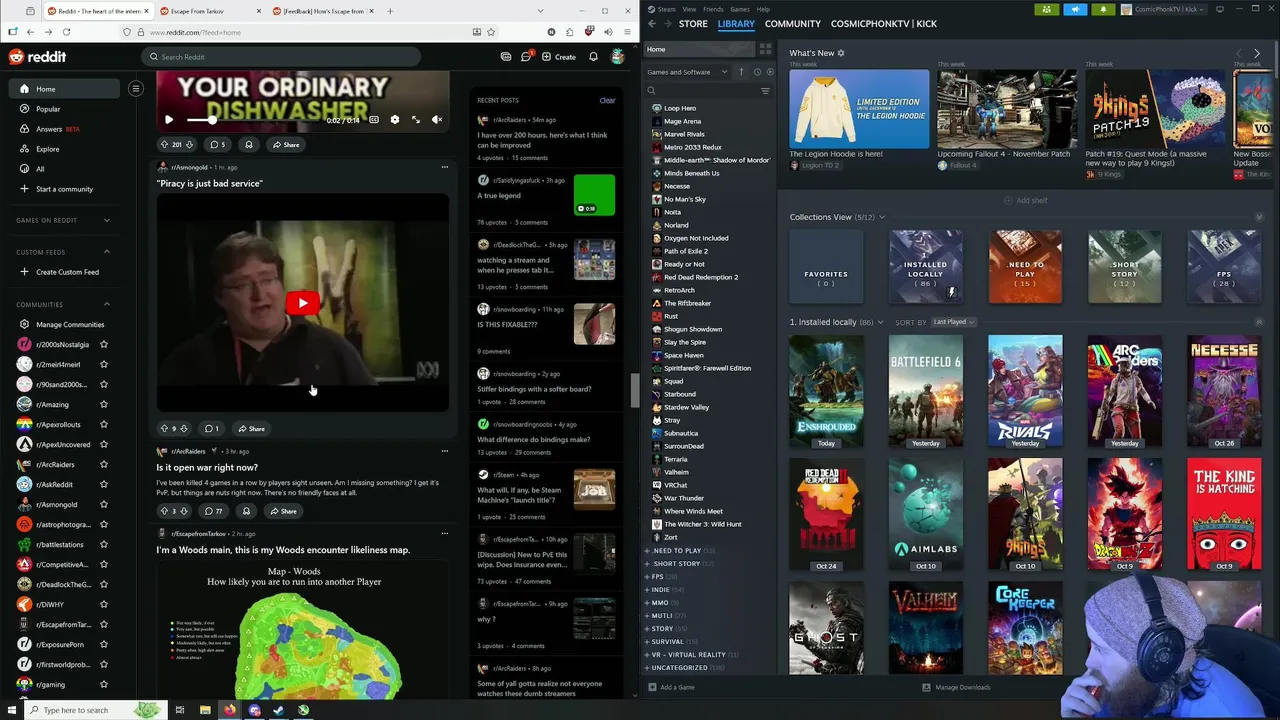Image resolution: width=1280 pixels, height=720 pixels.
Task: Open What's New settings gear
Action: (841, 53)
